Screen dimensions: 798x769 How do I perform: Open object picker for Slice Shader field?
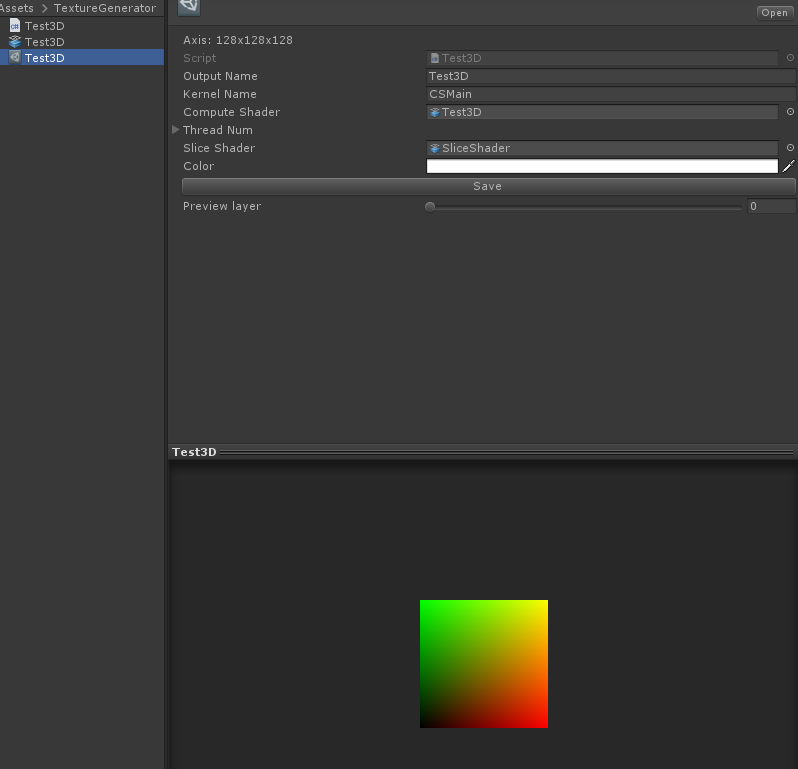tap(790, 148)
